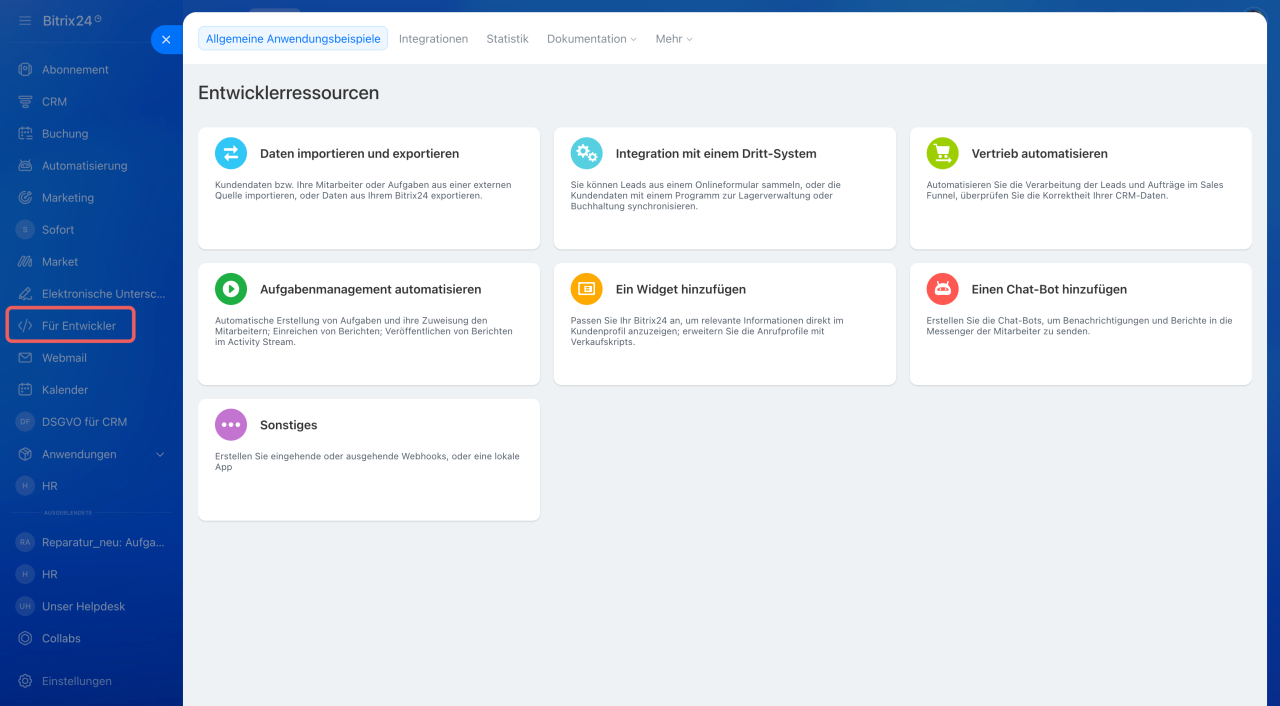Screen dimensions: 1280x706
Task: Open Webmail menu item
Action: [64, 358]
